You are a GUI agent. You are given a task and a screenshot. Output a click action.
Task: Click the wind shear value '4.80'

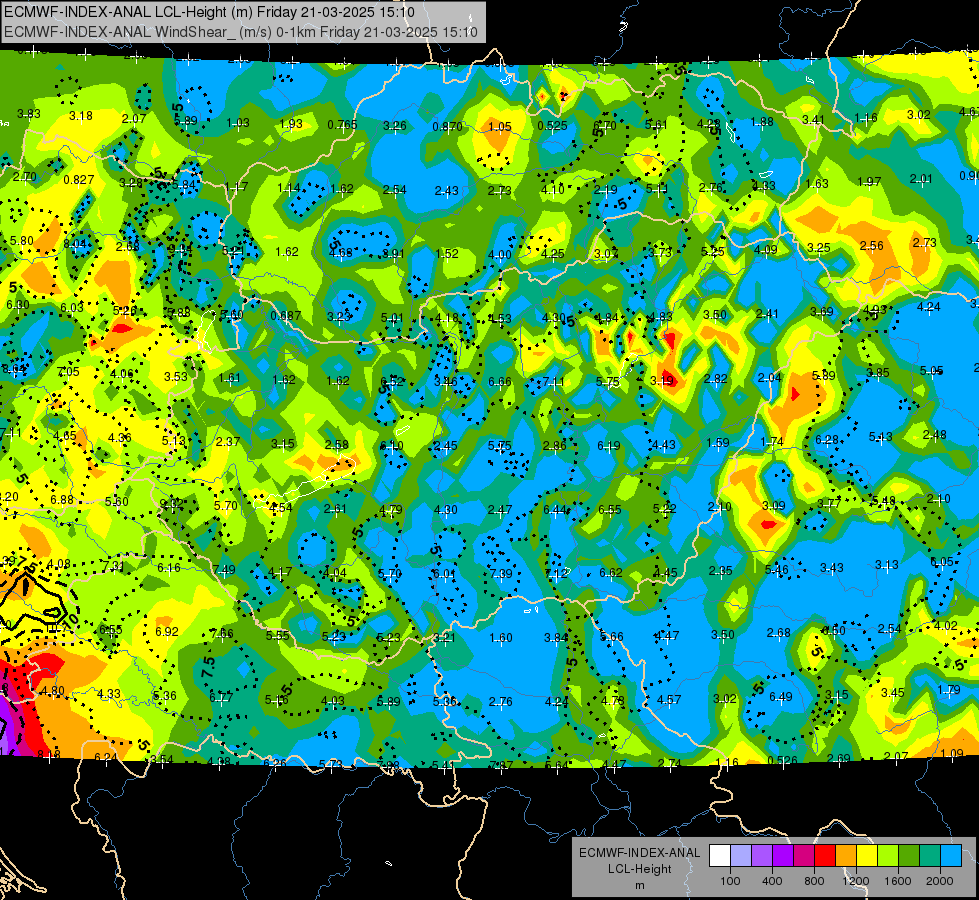pos(52,691)
